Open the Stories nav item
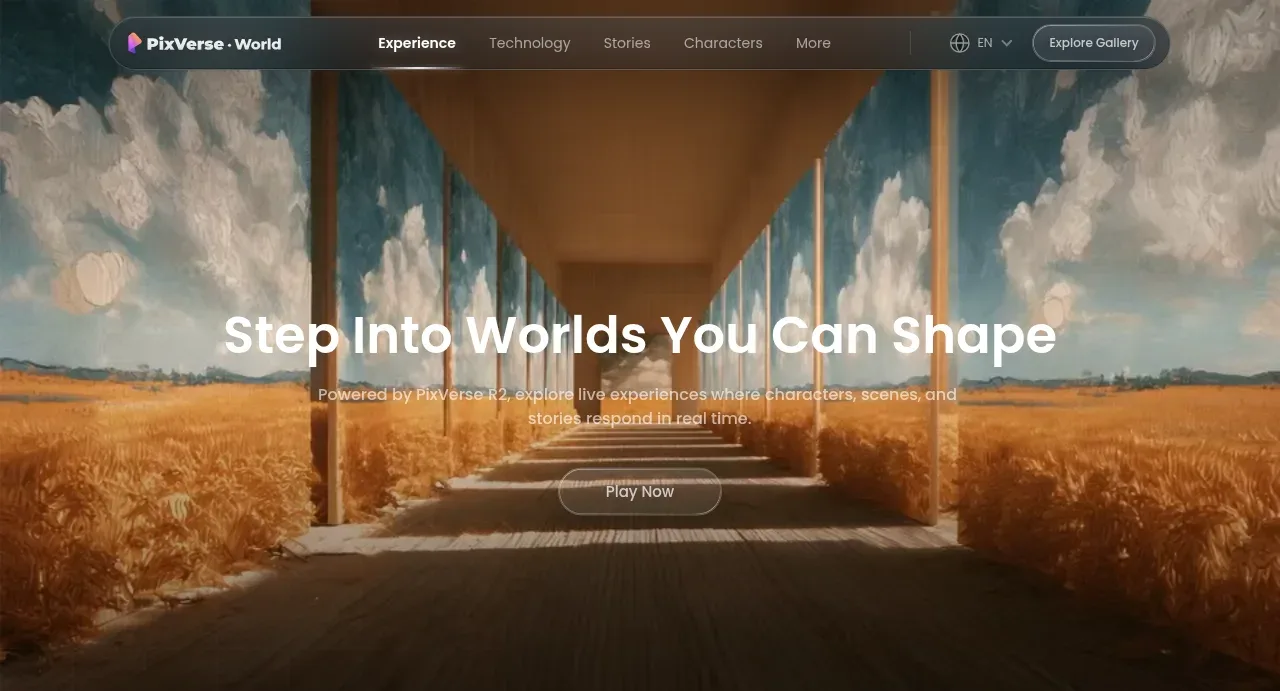Screen dimensions: 1280x691 coord(627,43)
